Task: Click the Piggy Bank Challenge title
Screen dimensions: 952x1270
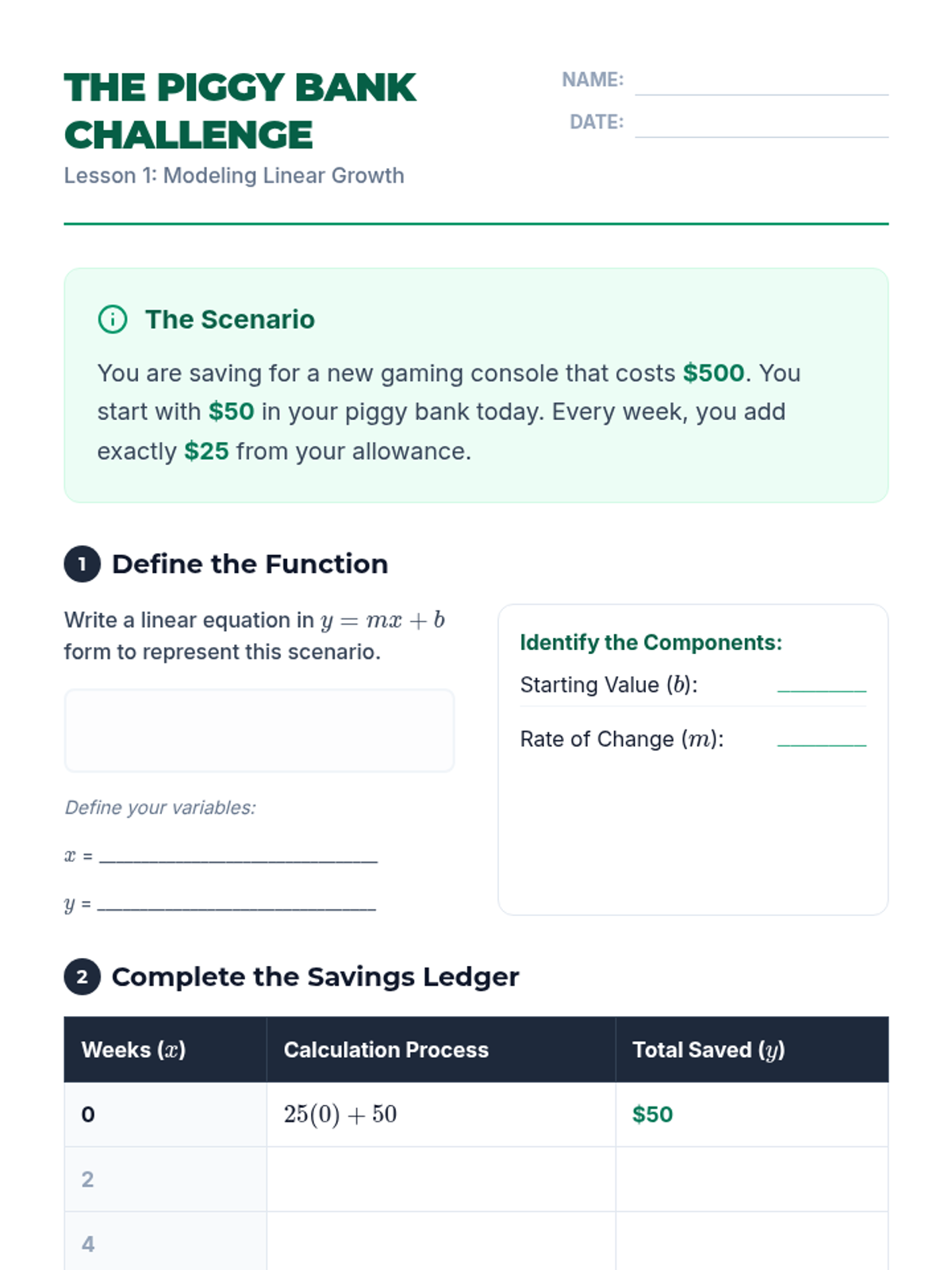Action: click(x=240, y=111)
